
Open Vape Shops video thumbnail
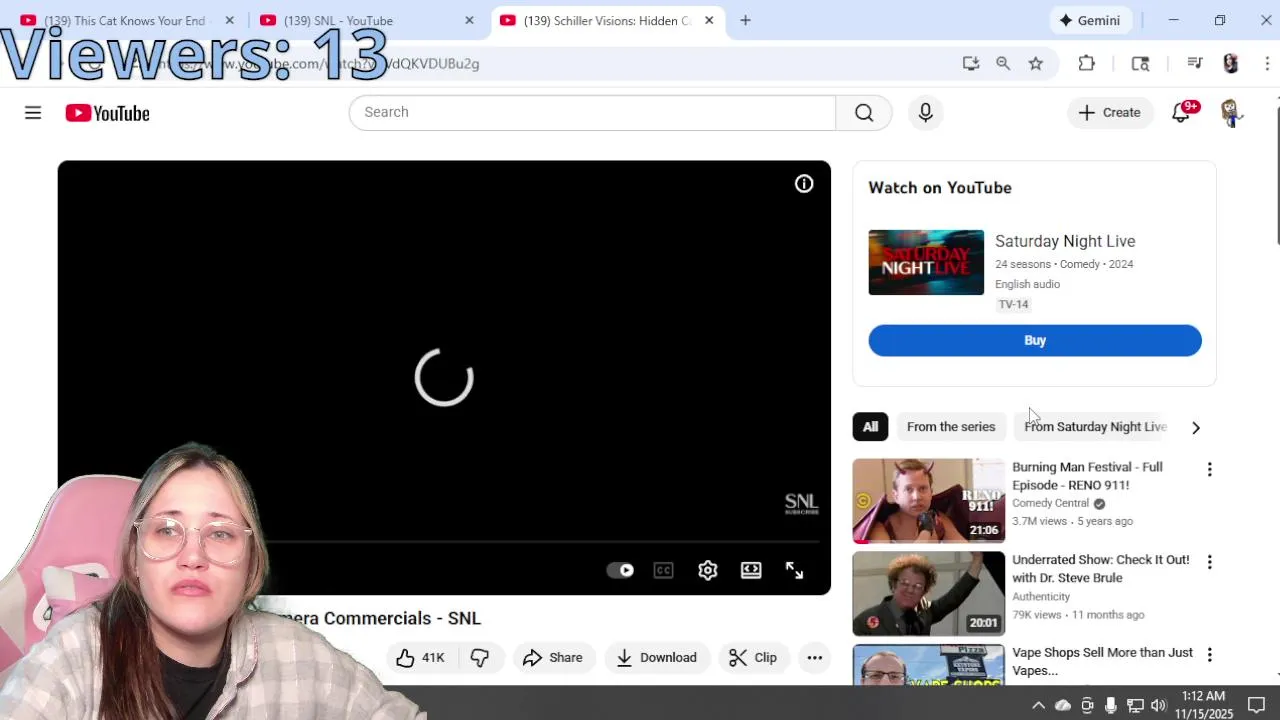click(x=928, y=665)
